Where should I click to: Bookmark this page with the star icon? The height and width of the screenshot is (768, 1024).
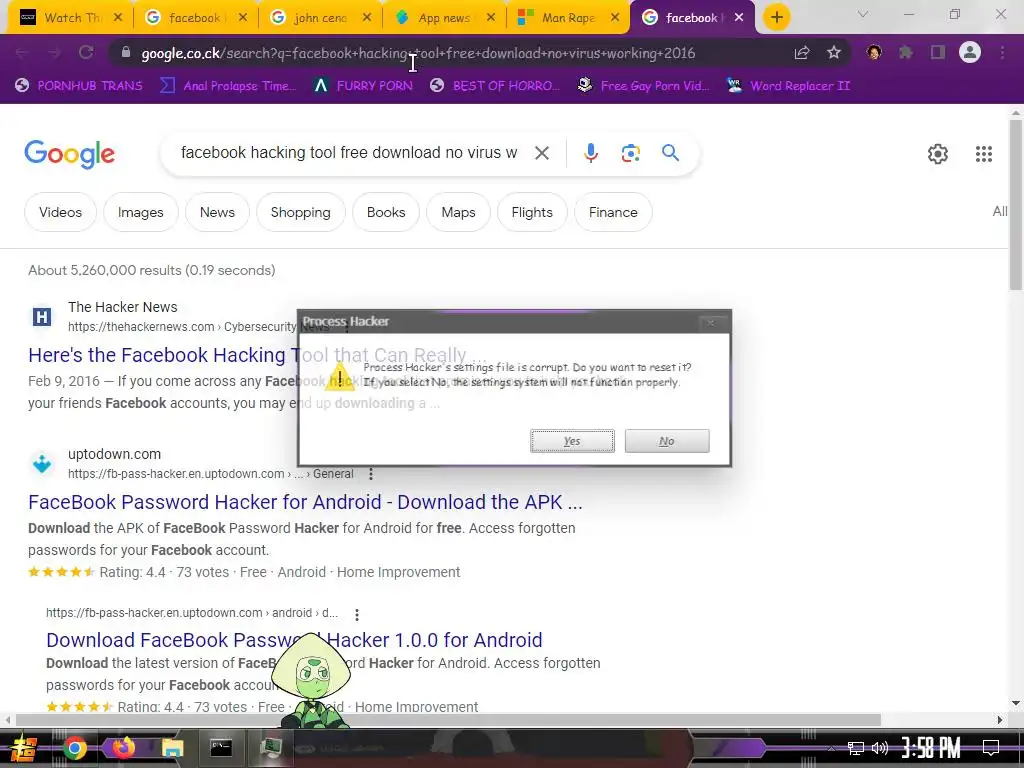click(834, 53)
